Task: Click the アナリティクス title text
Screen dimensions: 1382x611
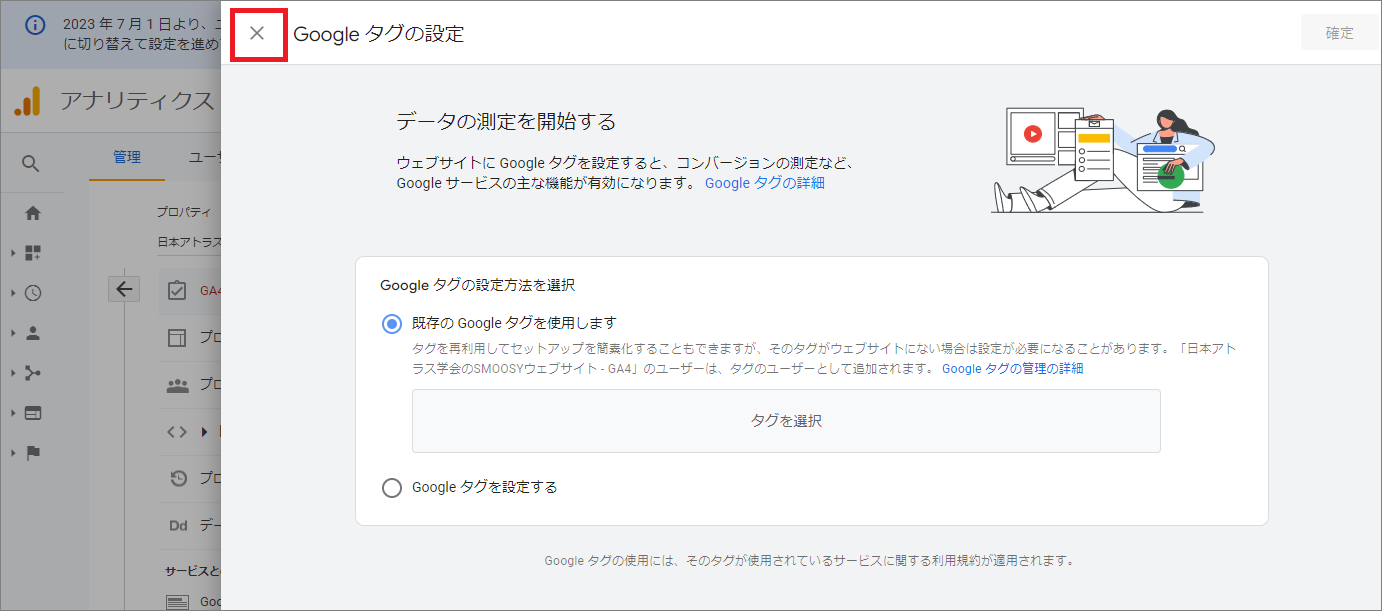Action: 137,100
